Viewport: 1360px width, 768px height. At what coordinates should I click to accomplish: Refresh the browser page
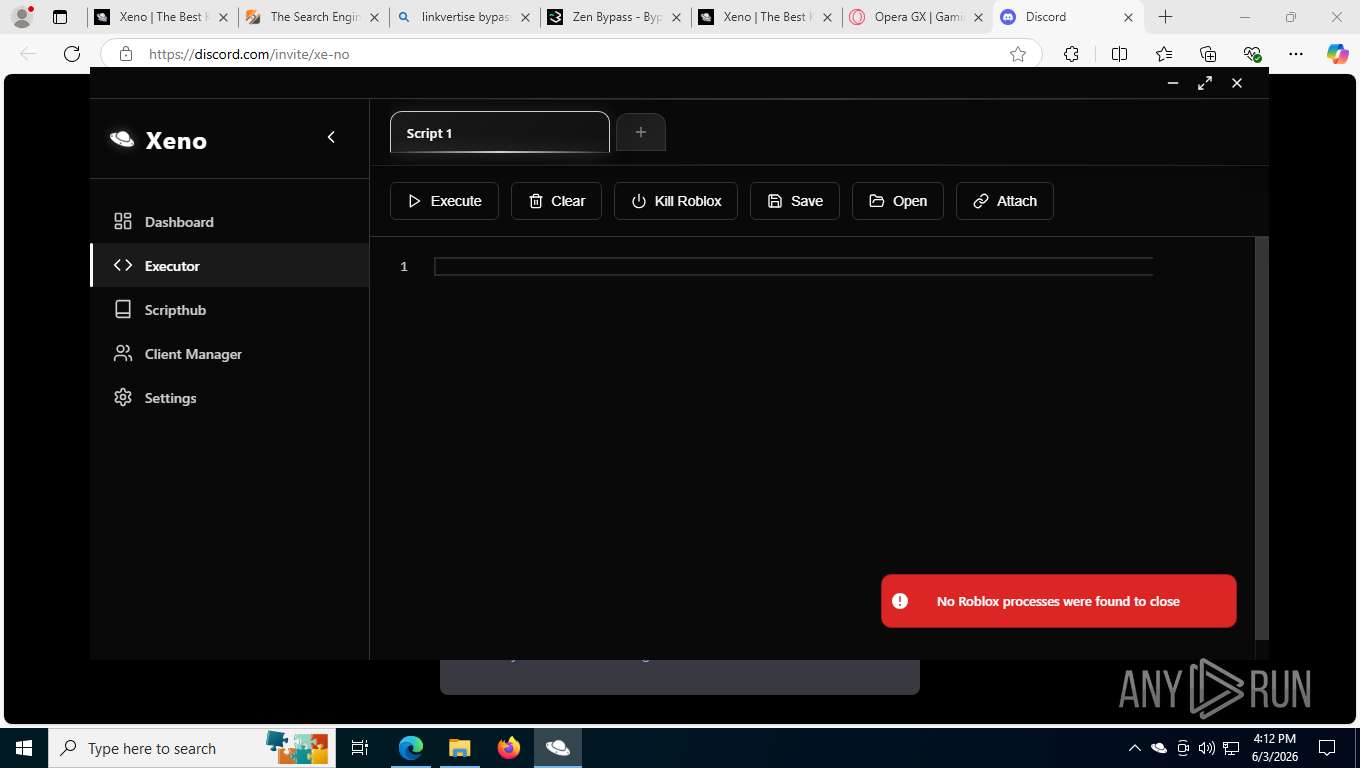click(x=72, y=54)
